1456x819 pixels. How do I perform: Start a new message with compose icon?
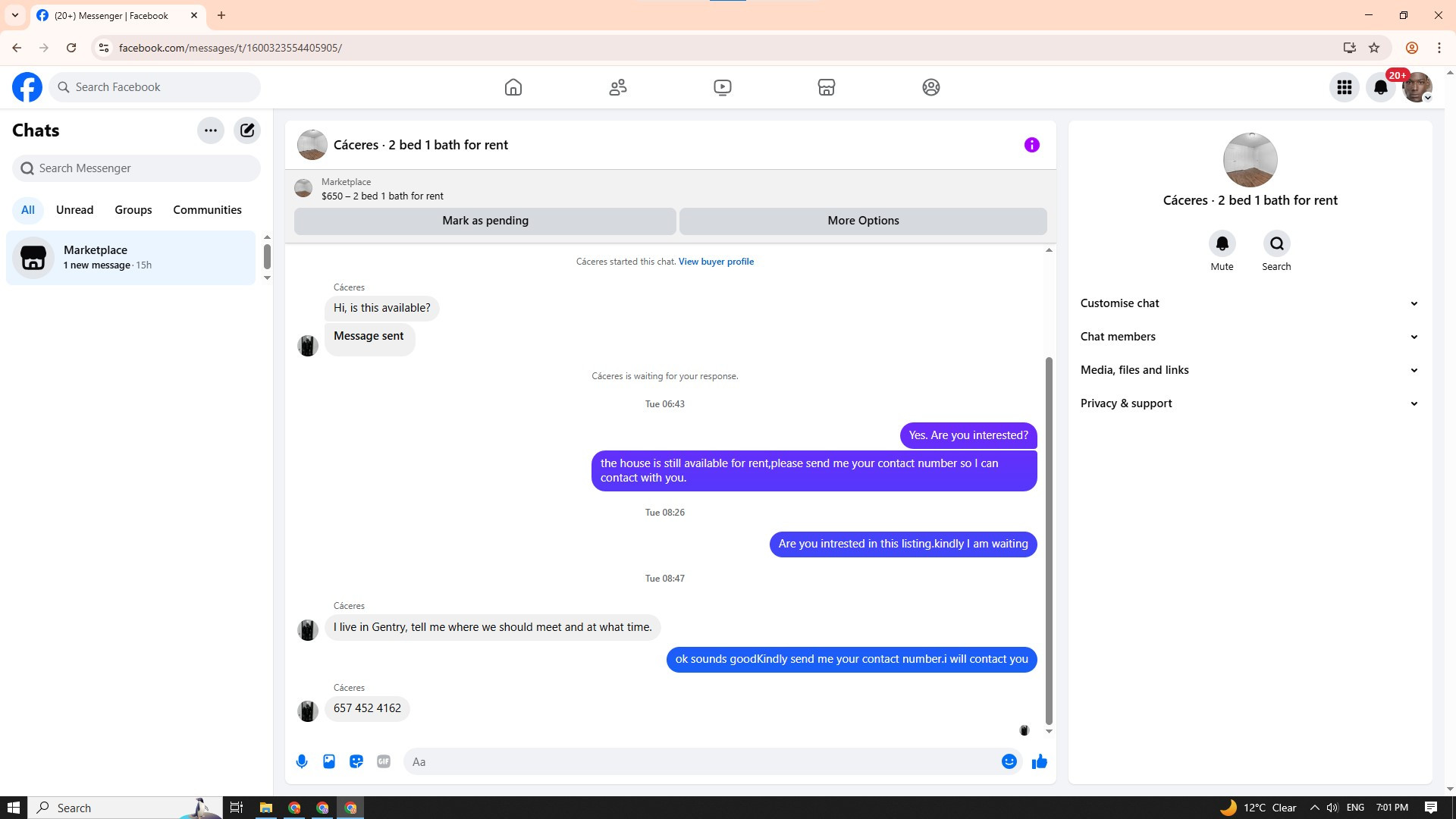pos(247,130)
